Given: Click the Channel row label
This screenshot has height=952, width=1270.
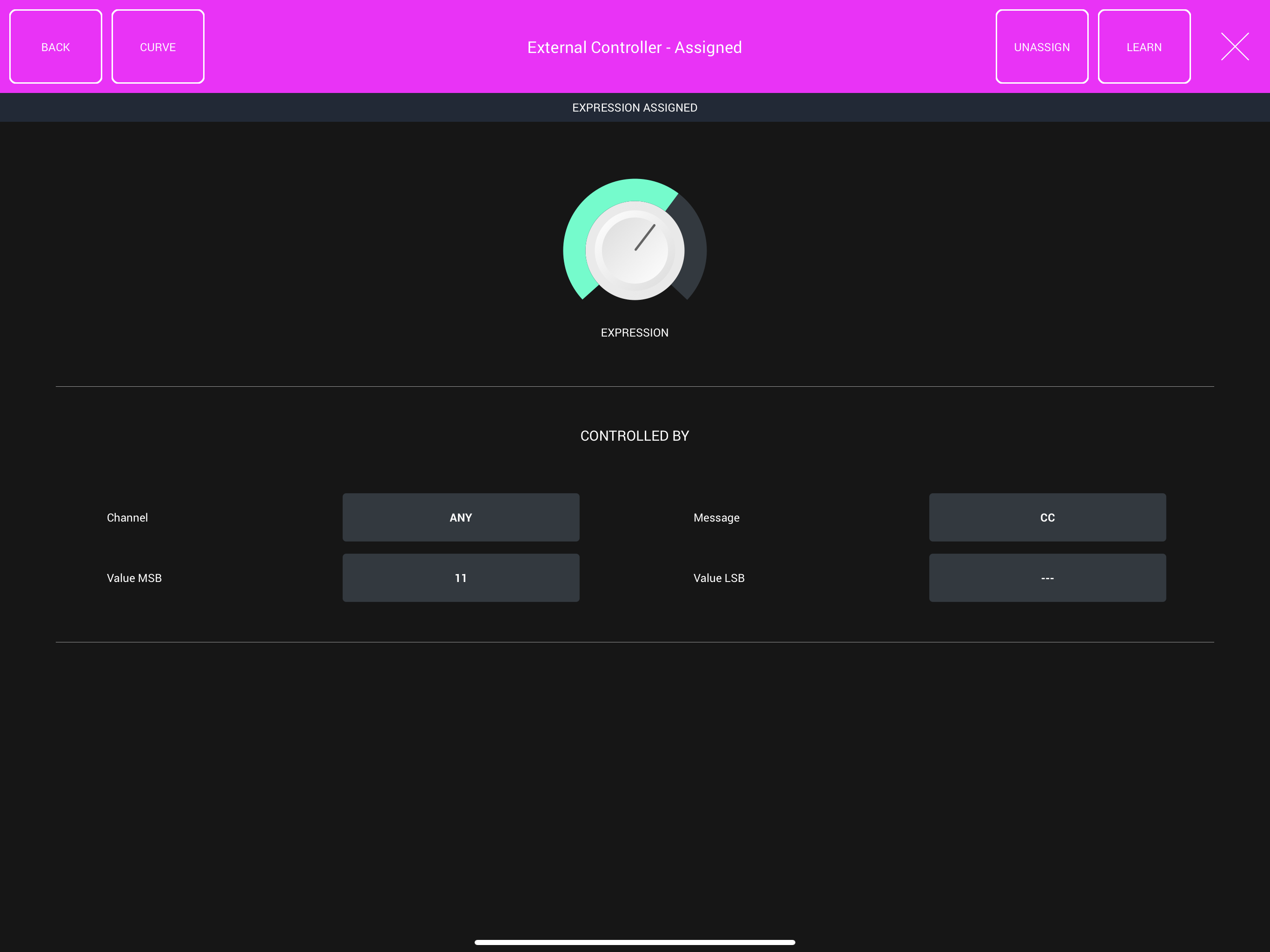Looking at the screenshot, I should click(127, 517).
